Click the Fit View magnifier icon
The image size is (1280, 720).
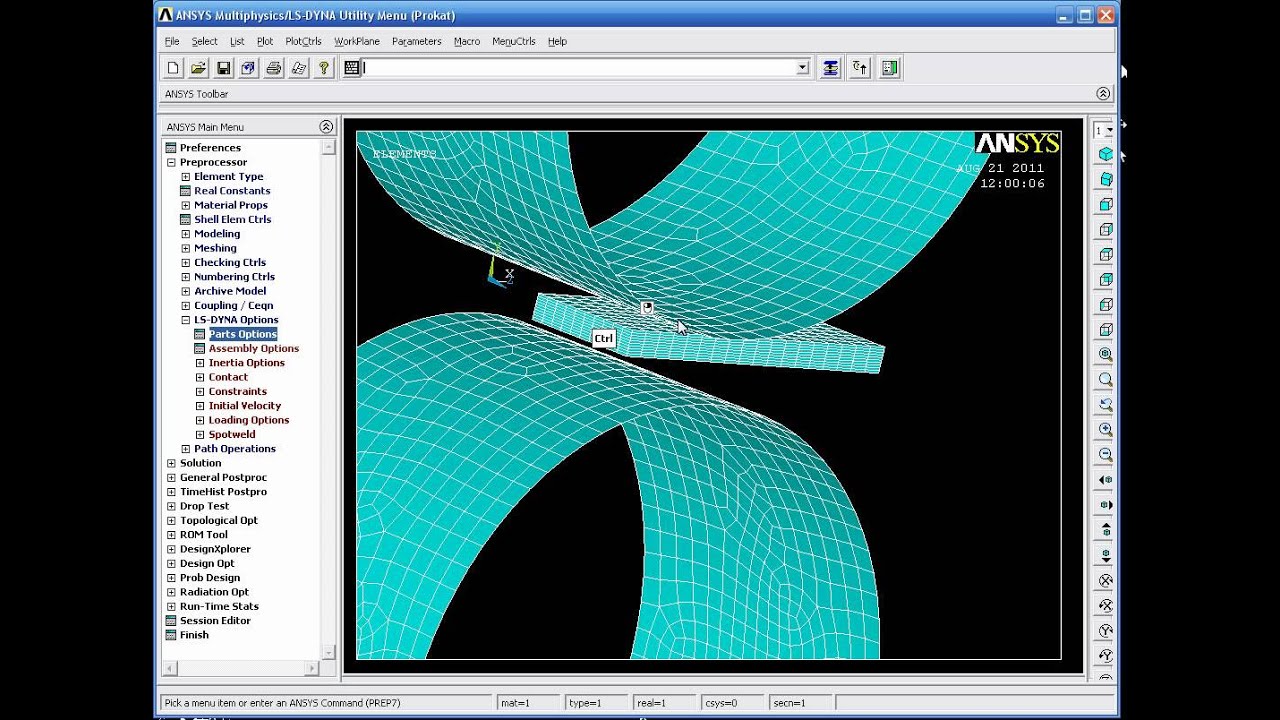point(1105,354)
